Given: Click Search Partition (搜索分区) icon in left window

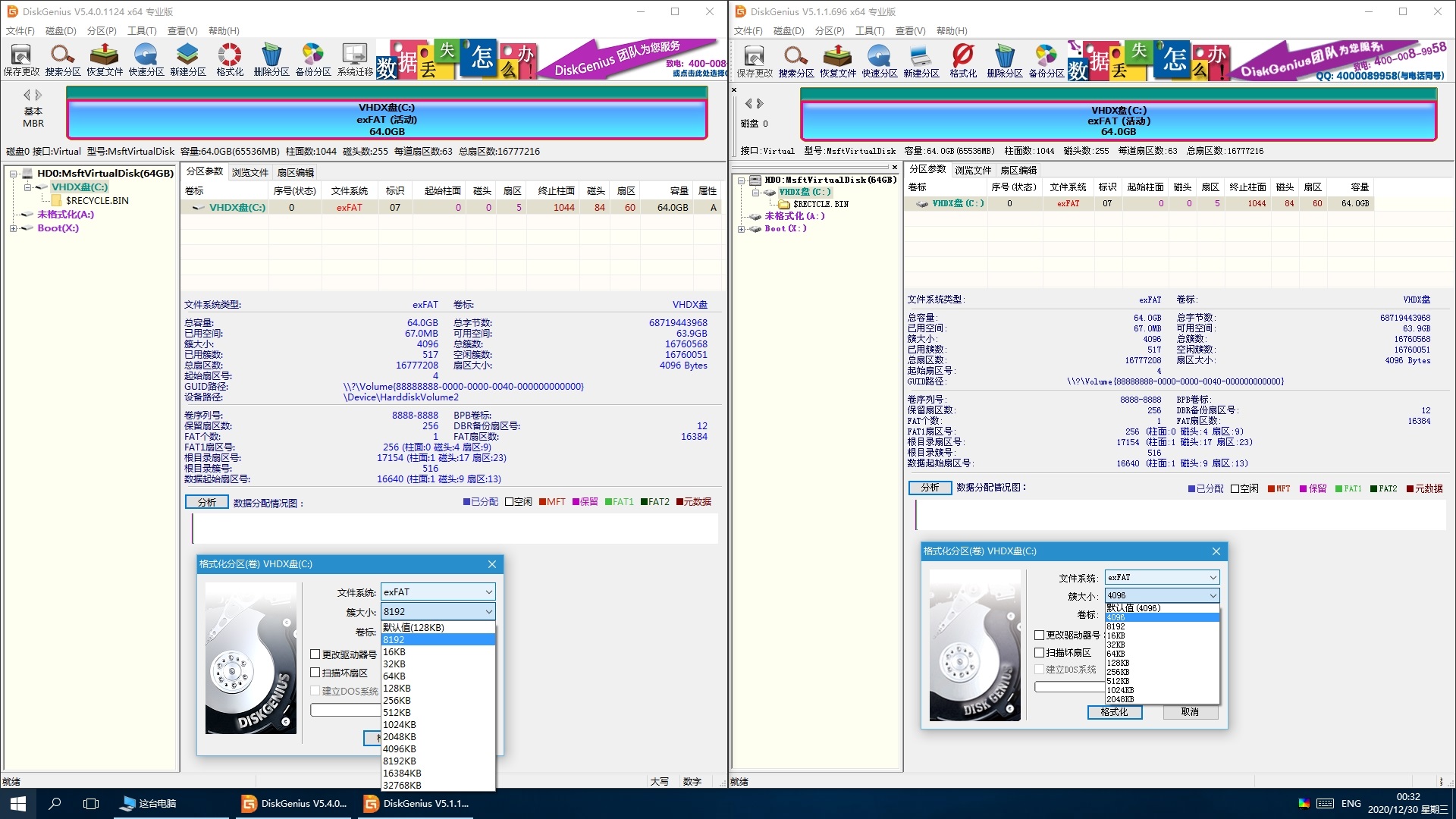Looking at the screenshot, I should click(x=63, y=60).
